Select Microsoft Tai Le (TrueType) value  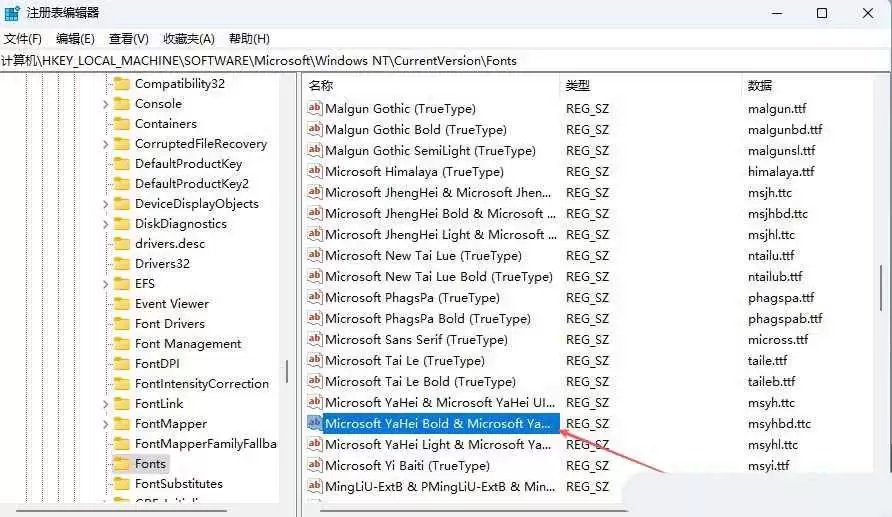click(x=404, y=361)
